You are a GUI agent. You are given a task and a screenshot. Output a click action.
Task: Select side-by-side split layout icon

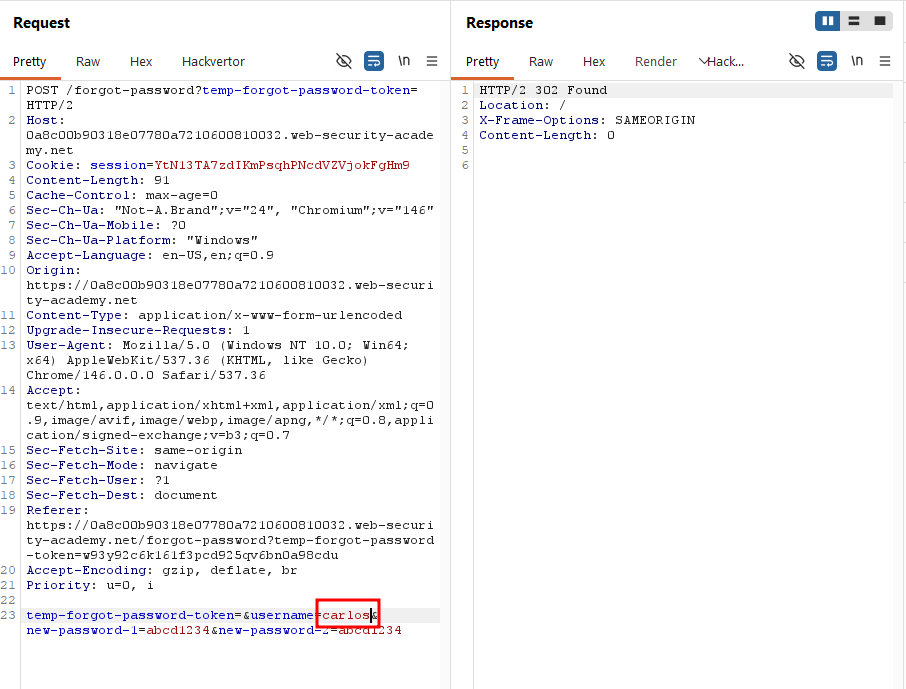click(x=827, y=21)
